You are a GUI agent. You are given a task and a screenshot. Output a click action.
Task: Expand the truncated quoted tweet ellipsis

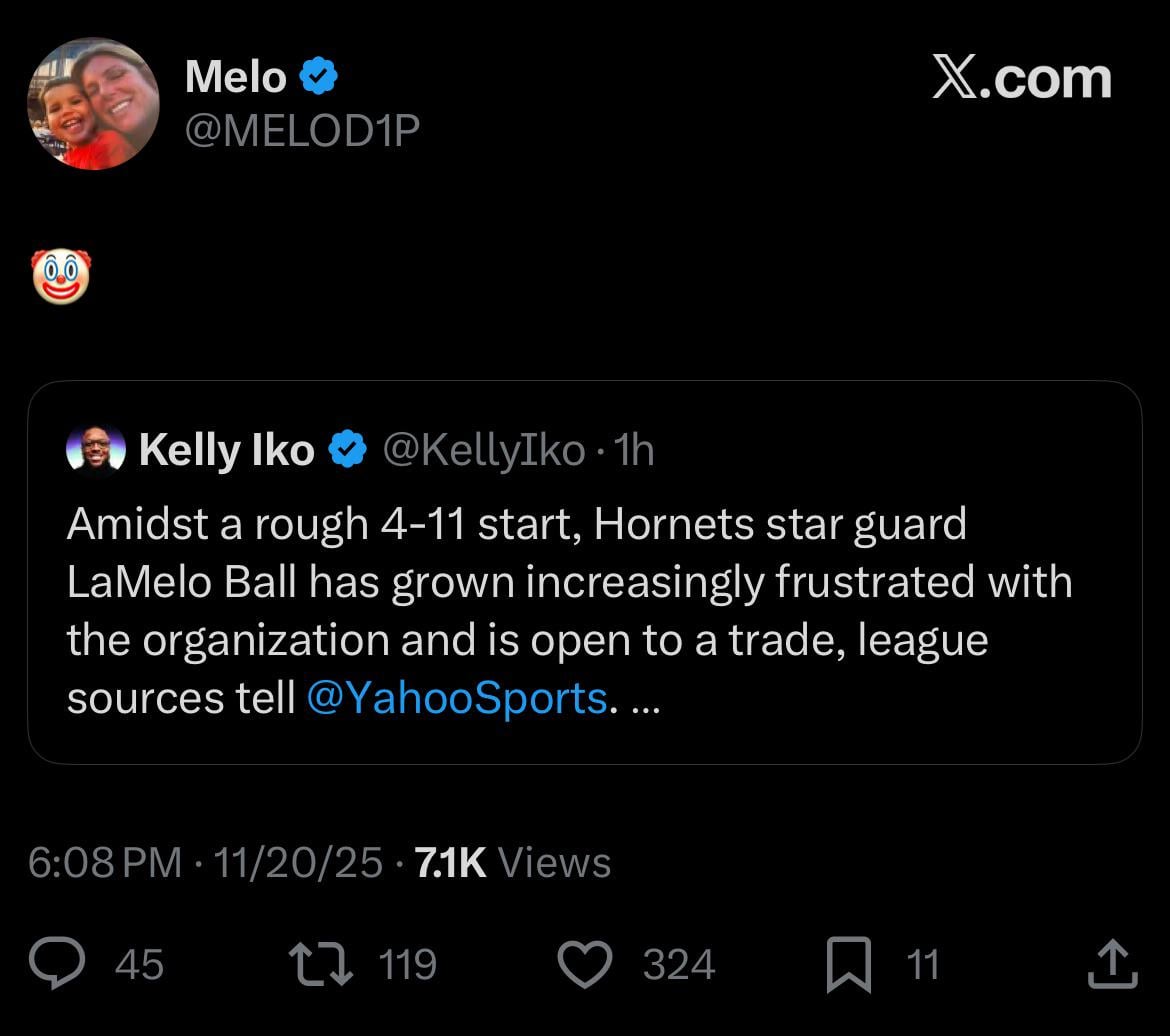click(646, 699)
